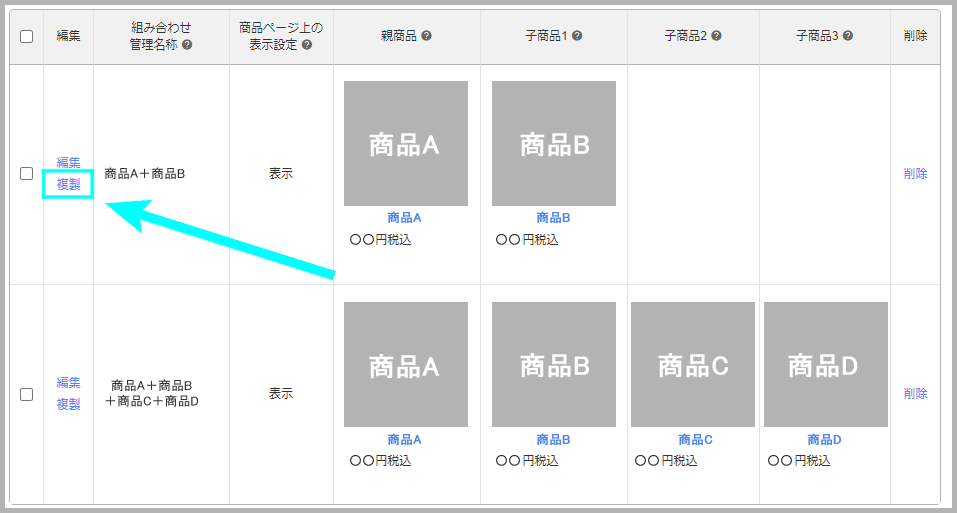
Task: Click 複製 link for 商品A＋商品B＋商品C＋商品D row
Action: point(68,404)
